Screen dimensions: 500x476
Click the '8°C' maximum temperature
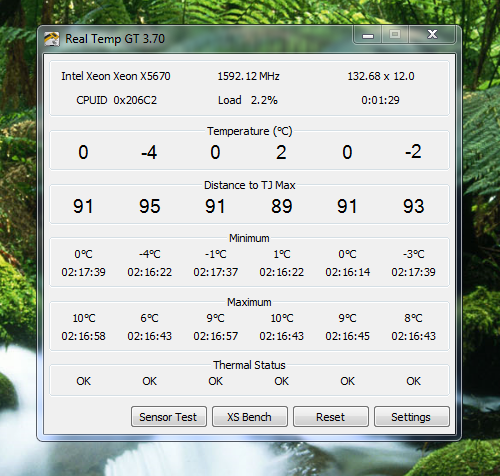pos(413,318)
